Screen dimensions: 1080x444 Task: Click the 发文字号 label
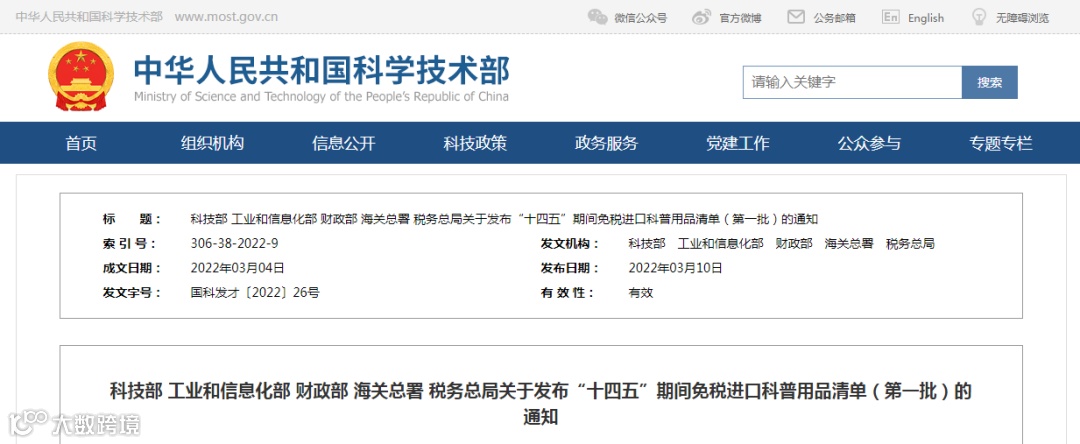[132, 293]
